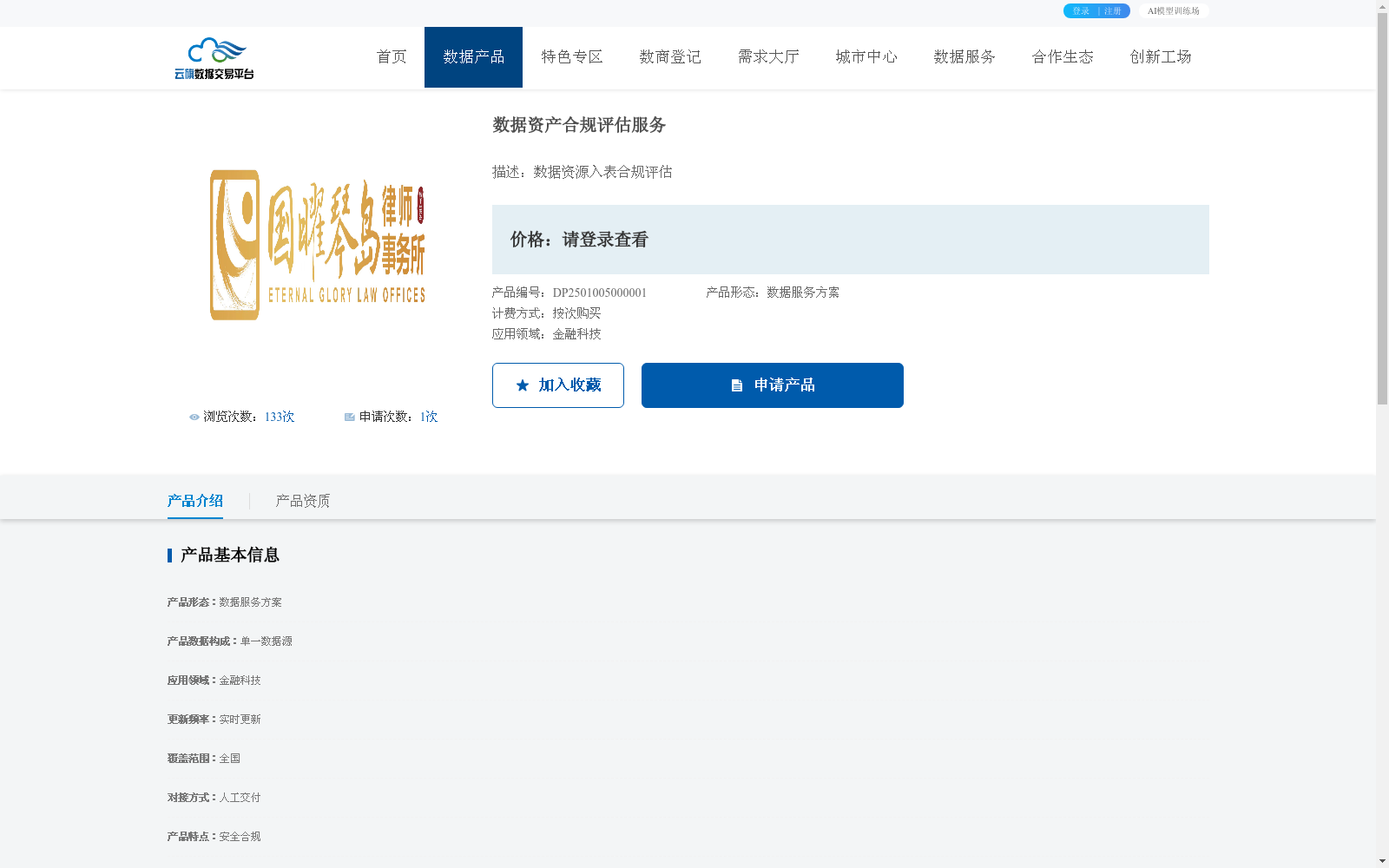Click the 计费方式：按次购买 text
Viewport: 1389px width, 868px height.
(546, 313)
